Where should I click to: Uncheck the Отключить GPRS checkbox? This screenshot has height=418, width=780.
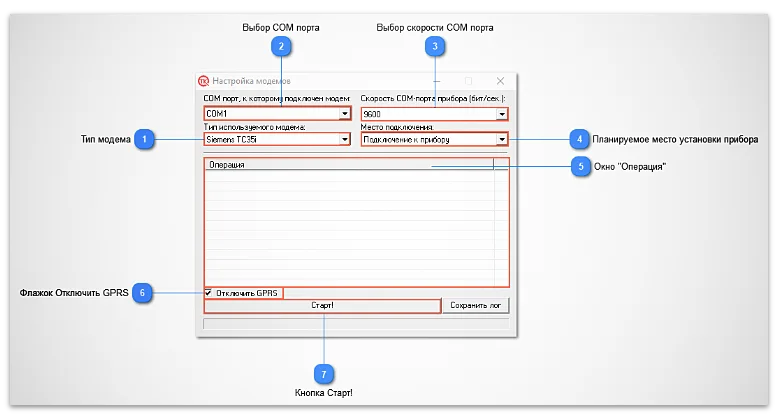[209, 293]
